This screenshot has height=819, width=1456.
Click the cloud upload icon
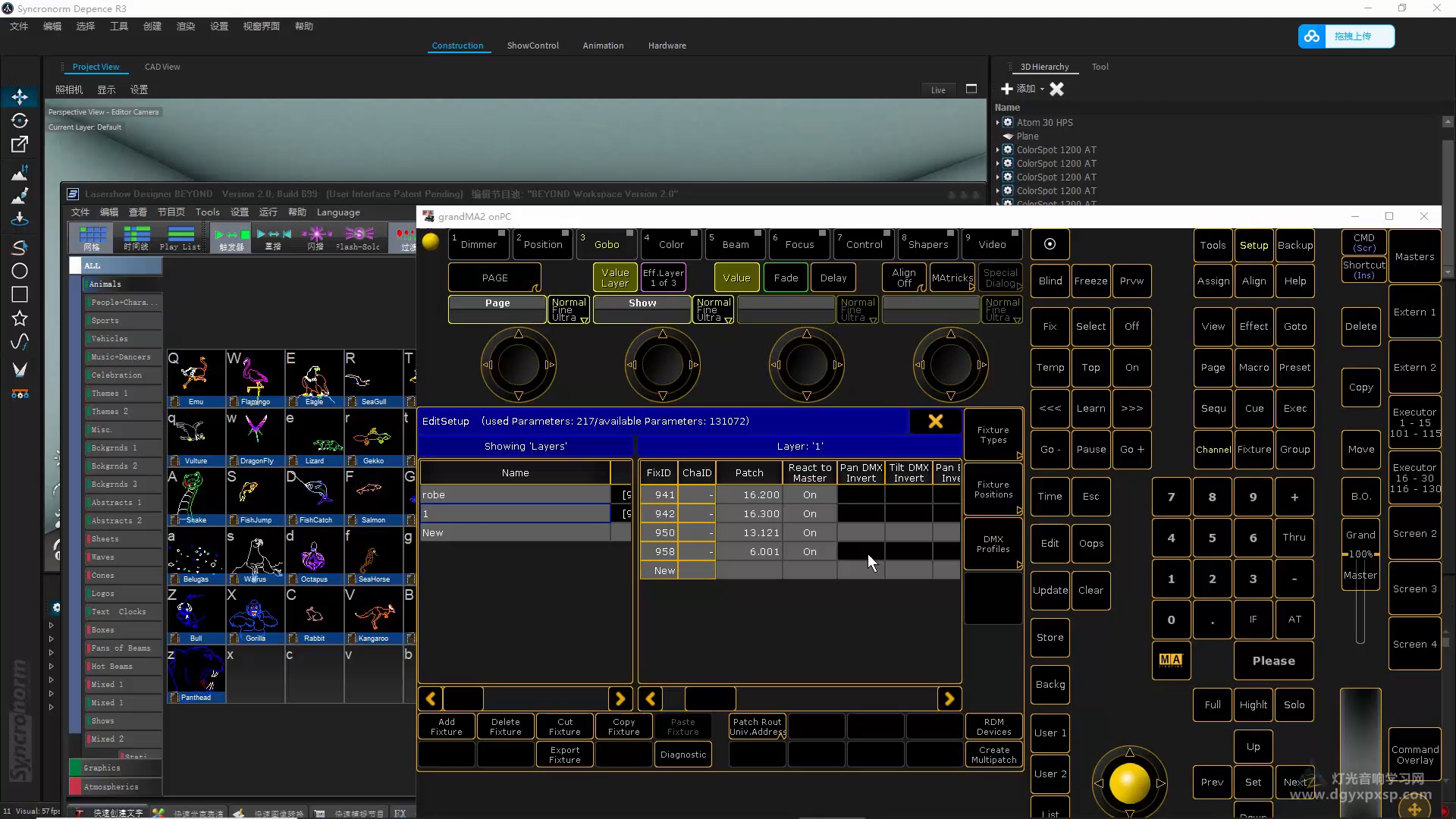pyautogui.click(x=1312, y=36)
